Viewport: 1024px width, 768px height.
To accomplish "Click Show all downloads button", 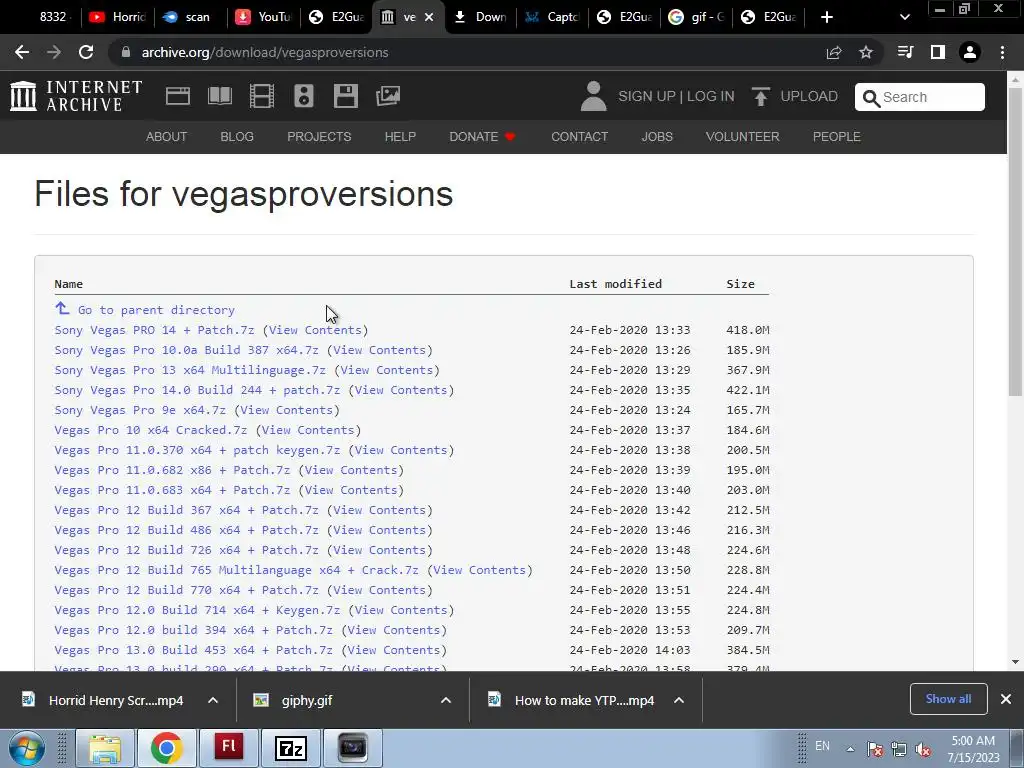I will [x=948, y=699].
